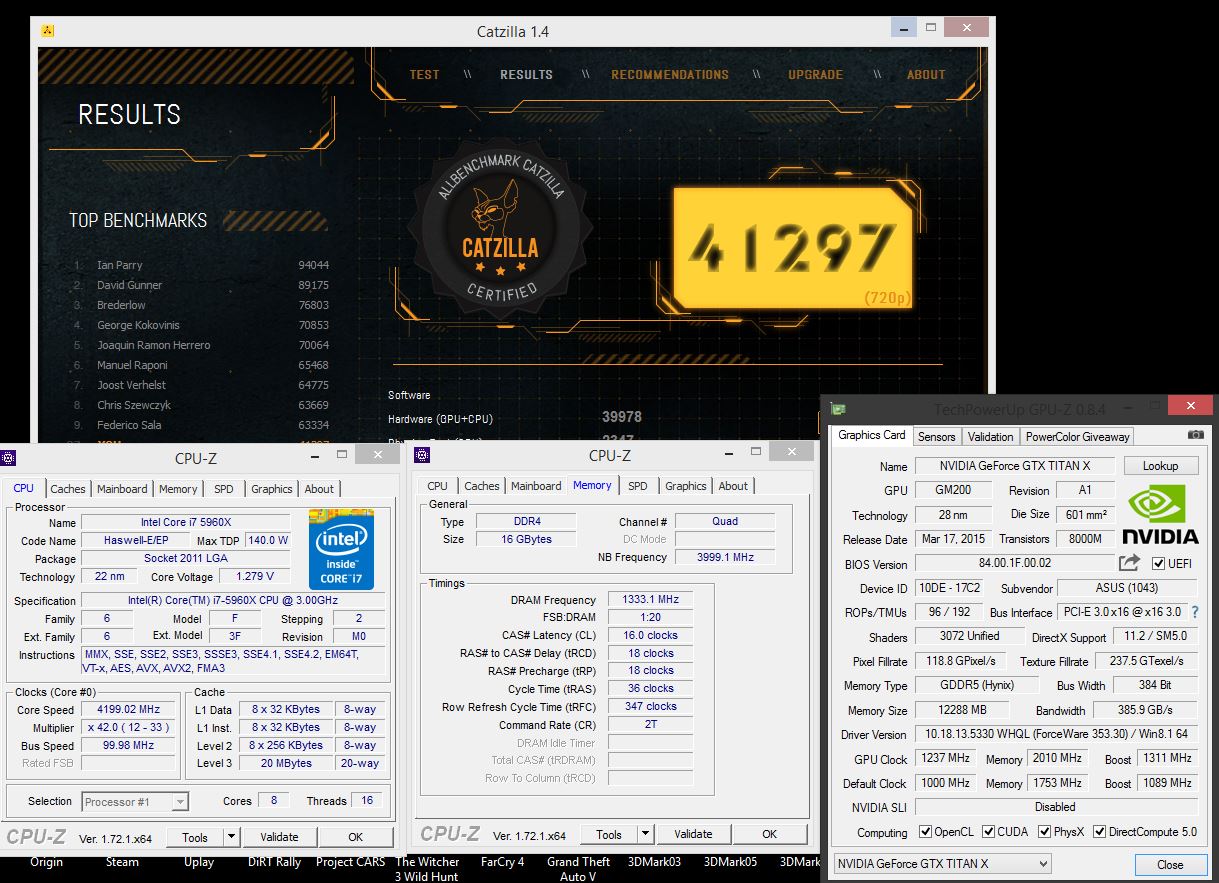Go to the UPGRADE tab in Catzilla
Viewport: 1219px width, 883px height.
(815, 74)
